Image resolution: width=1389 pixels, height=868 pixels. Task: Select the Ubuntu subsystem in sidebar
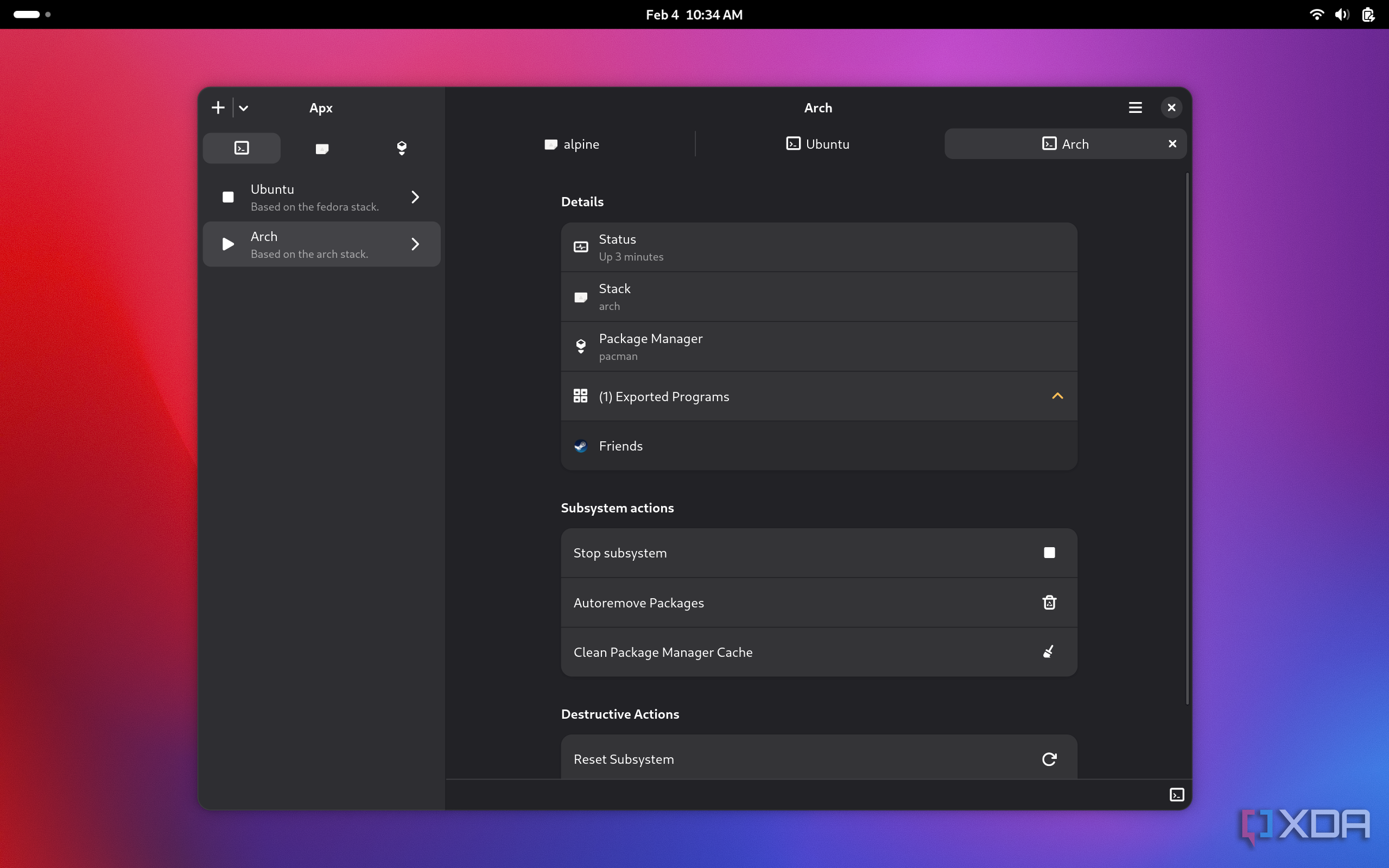point(322,197)
